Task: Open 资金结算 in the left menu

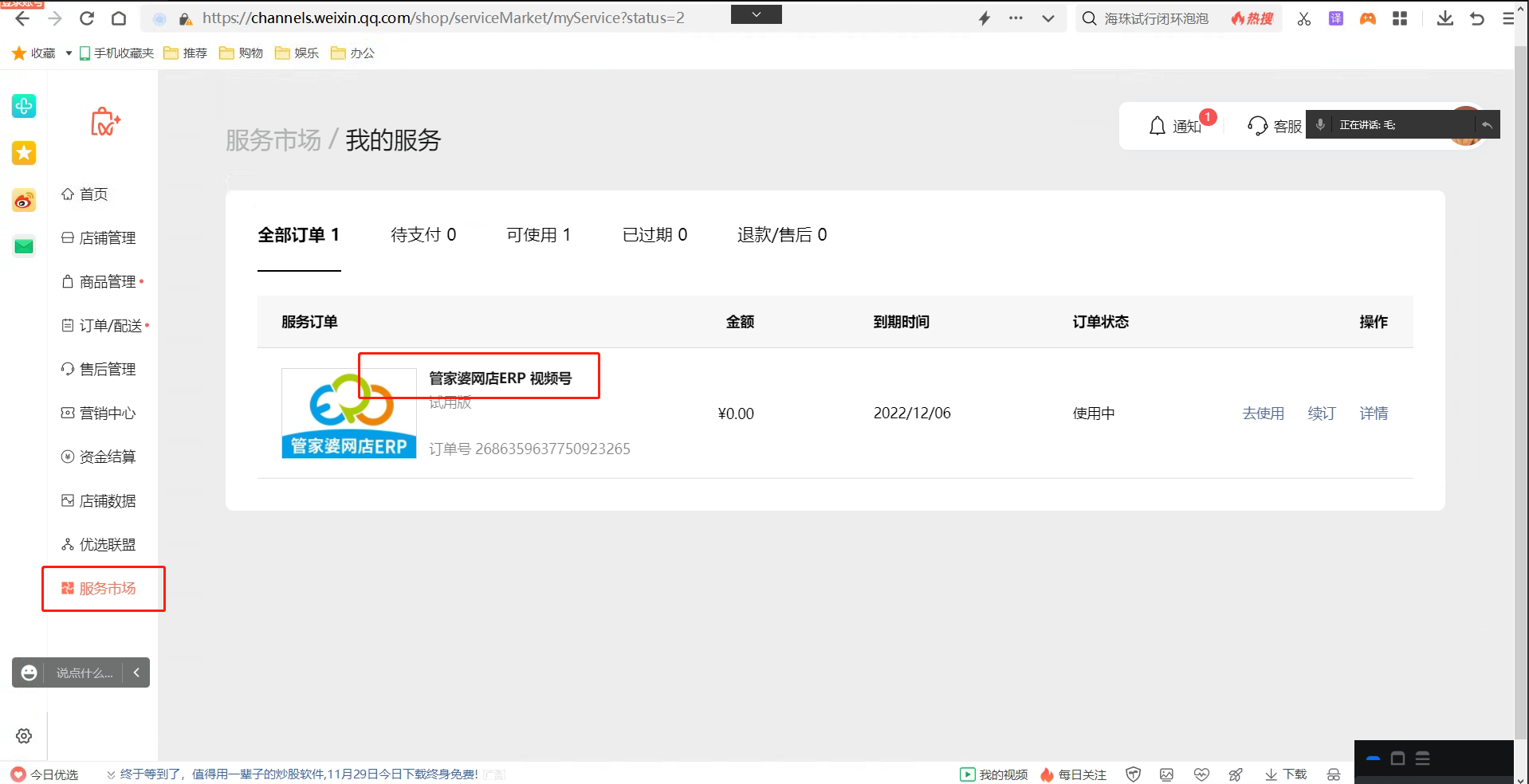Action: pyautogui.click(x=99, y=457)
